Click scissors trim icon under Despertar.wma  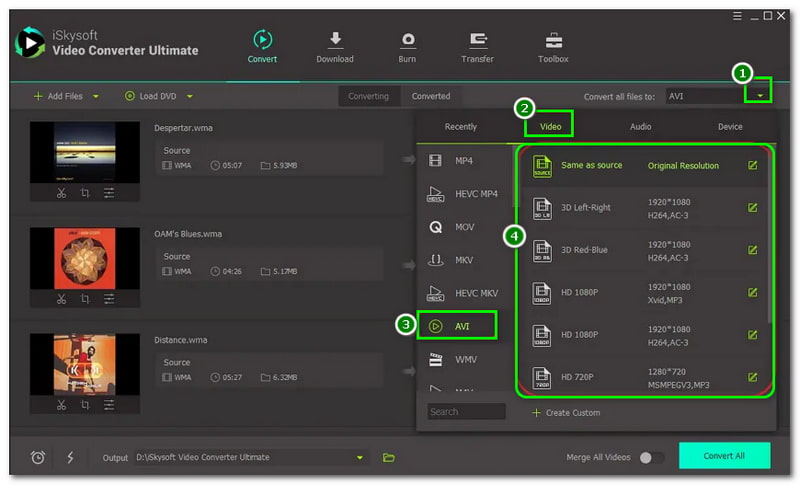click(60, 193)
